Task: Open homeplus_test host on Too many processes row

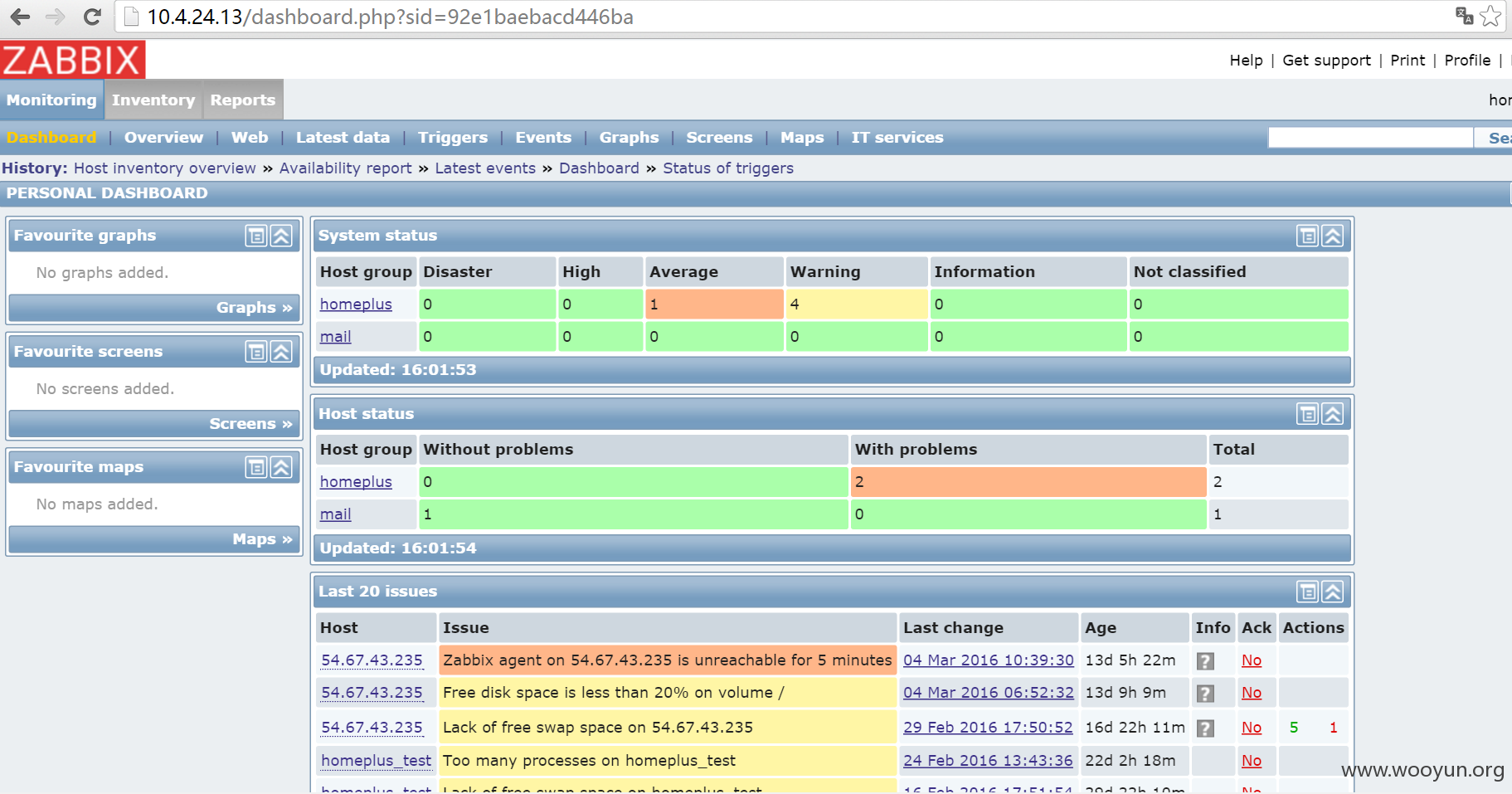Action: click(x=376, y=761)
